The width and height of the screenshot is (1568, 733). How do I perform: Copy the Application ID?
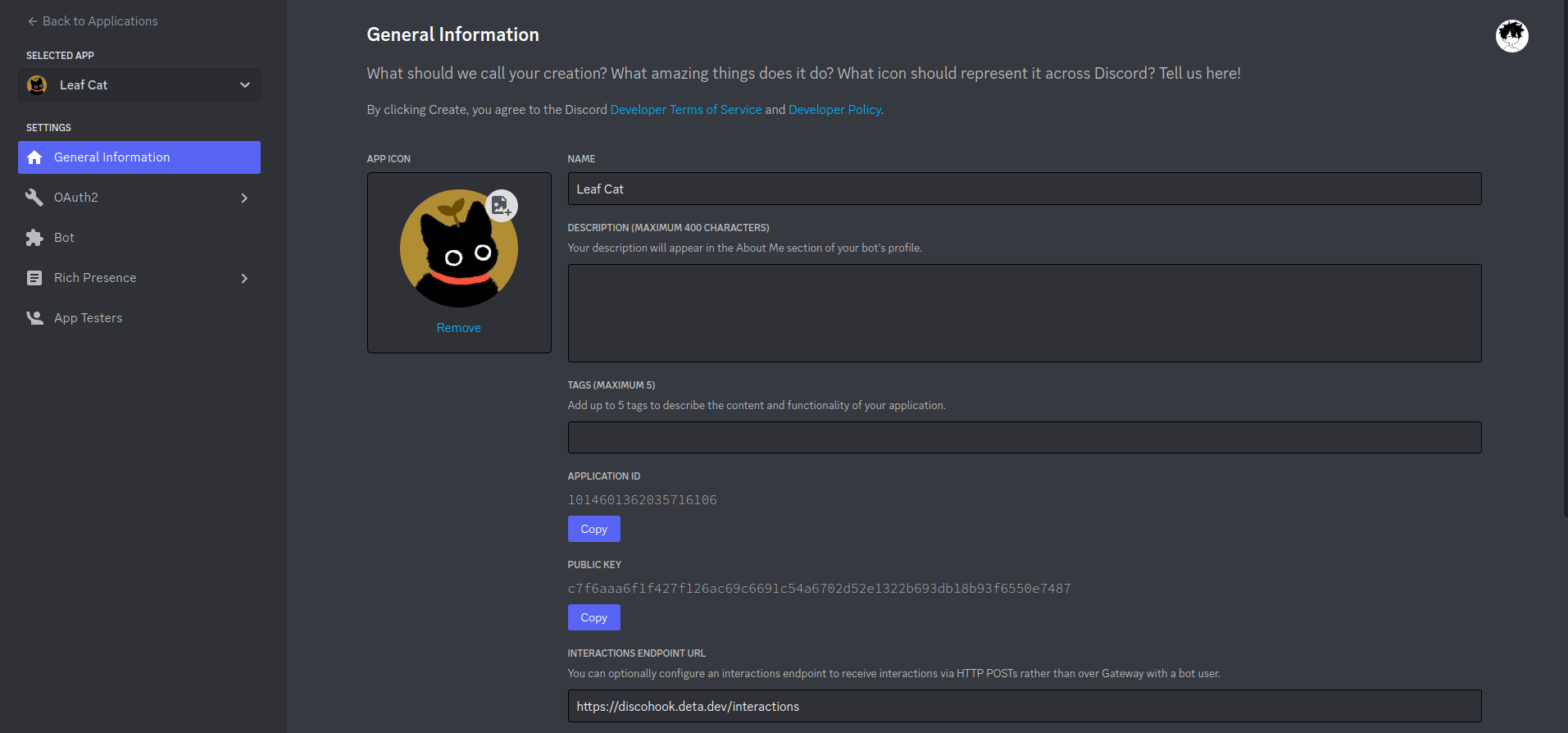[594, 529]
